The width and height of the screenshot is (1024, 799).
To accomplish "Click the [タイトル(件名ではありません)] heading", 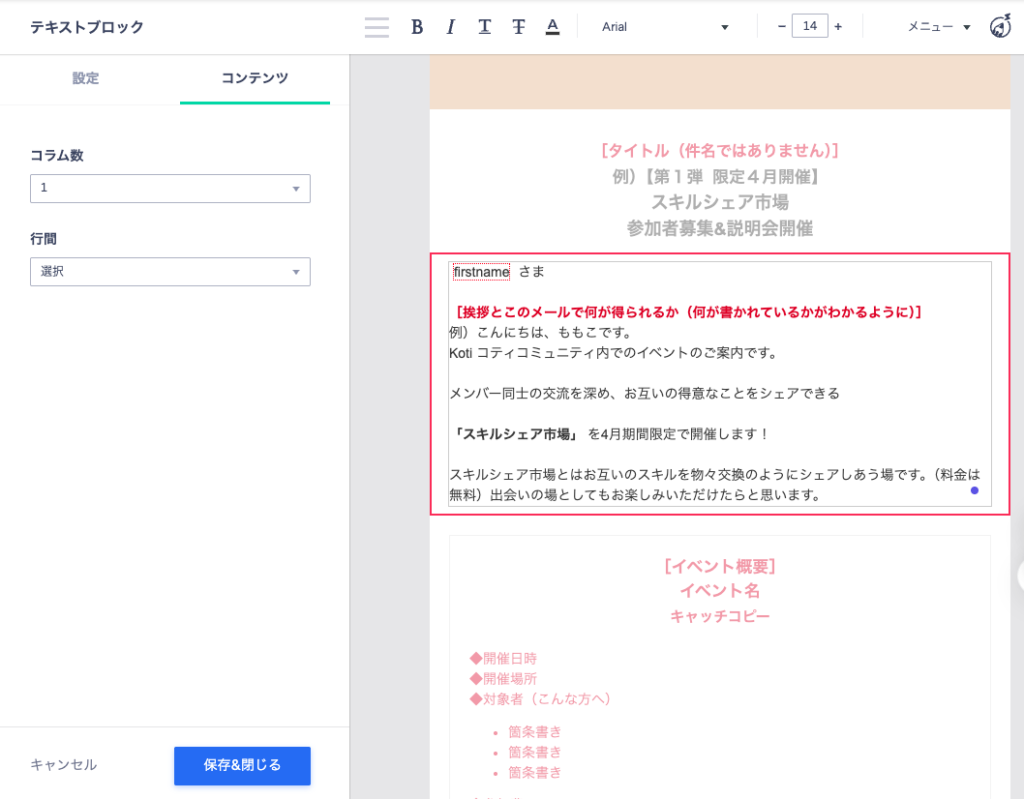I will [x=720, y=151].
